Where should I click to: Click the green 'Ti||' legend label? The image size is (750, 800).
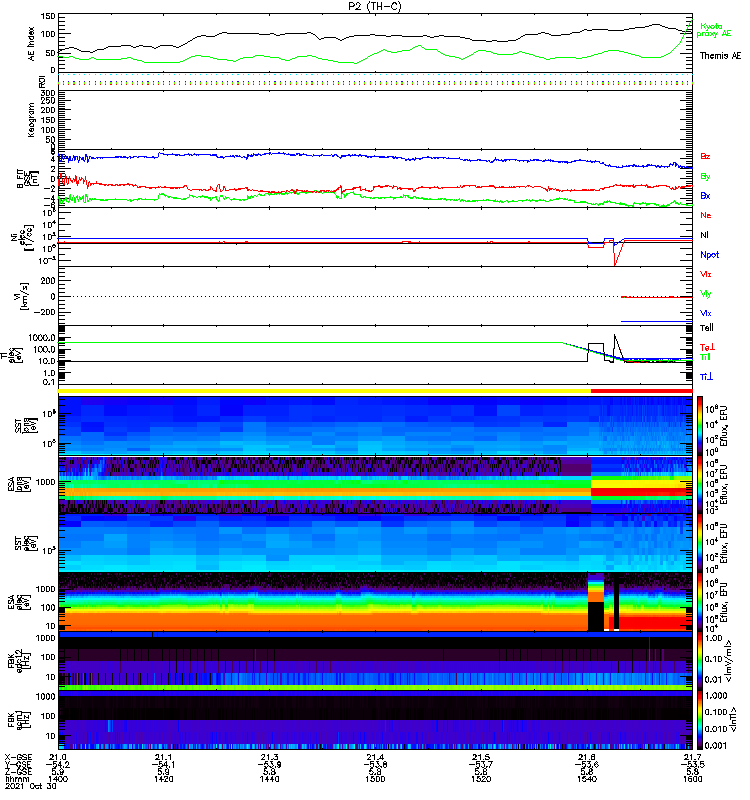pyautogui.click(x=705, y=357)
